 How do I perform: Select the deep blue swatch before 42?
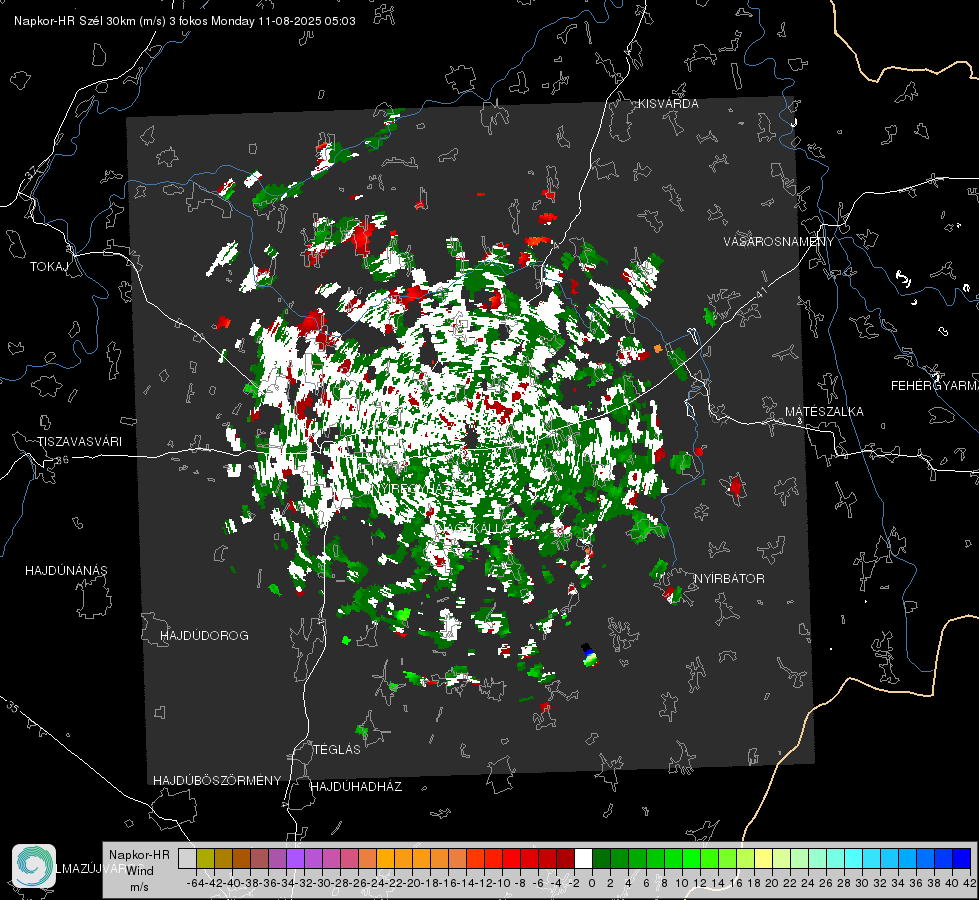tap(962, 858)
